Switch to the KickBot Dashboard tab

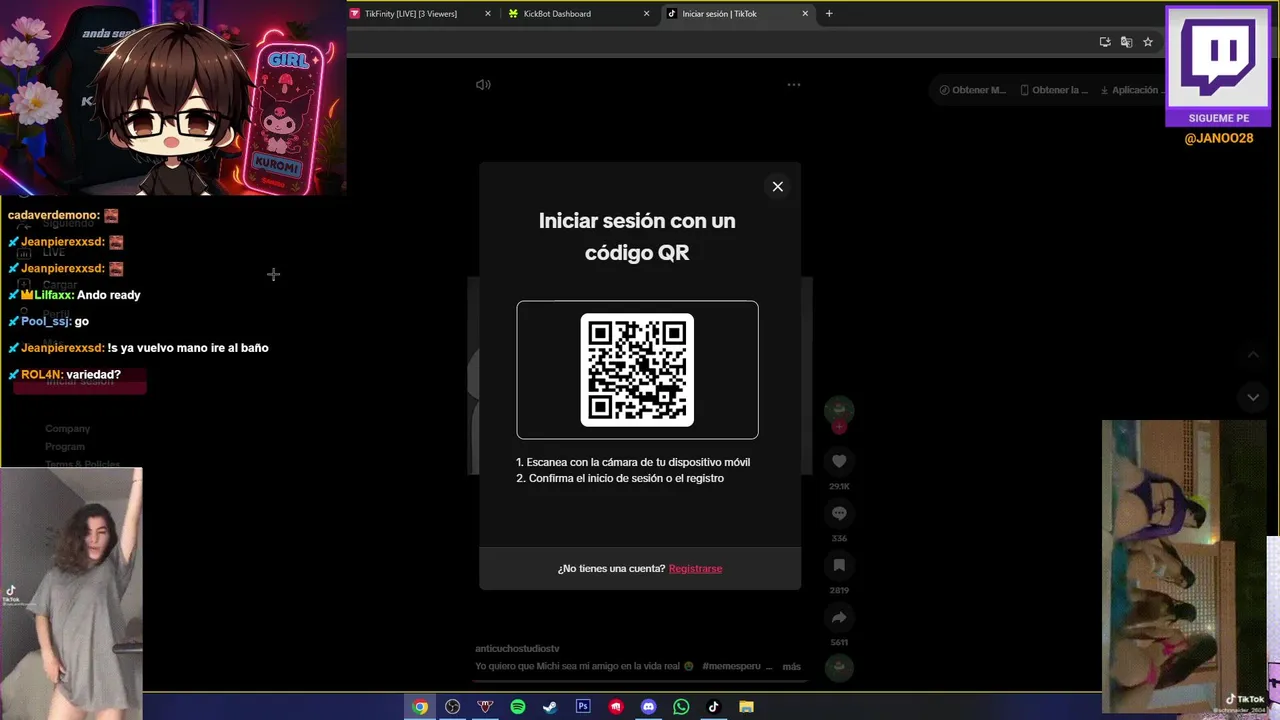[x=557, y=14]
